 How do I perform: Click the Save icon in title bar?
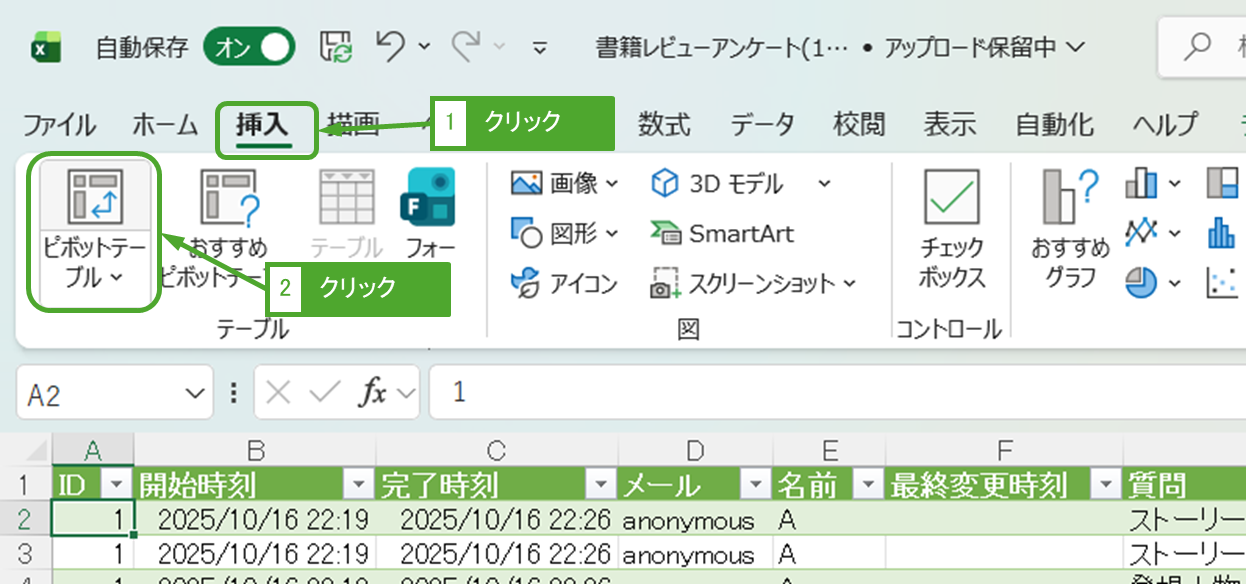pos(336,47)
